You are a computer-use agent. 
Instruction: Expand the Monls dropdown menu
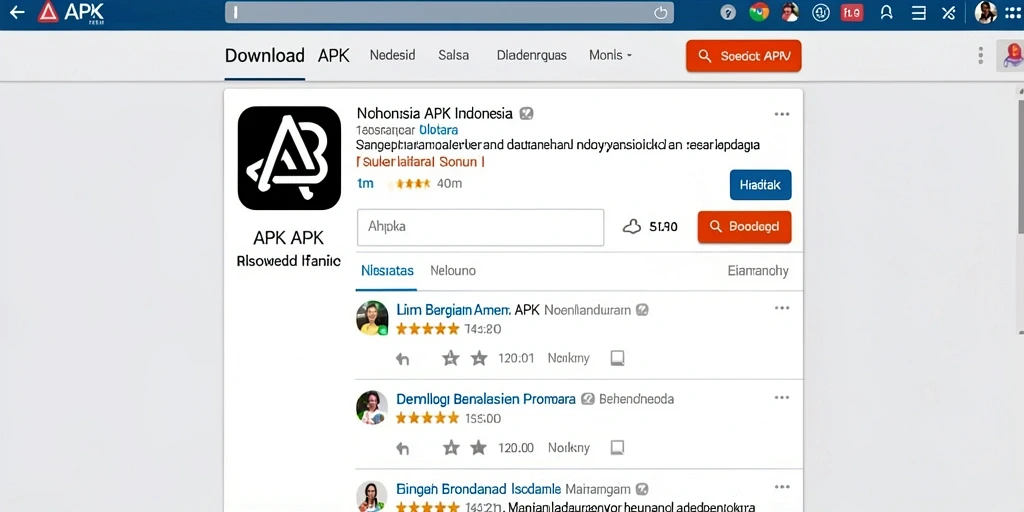pyautogui.click(x=611, y=56)
